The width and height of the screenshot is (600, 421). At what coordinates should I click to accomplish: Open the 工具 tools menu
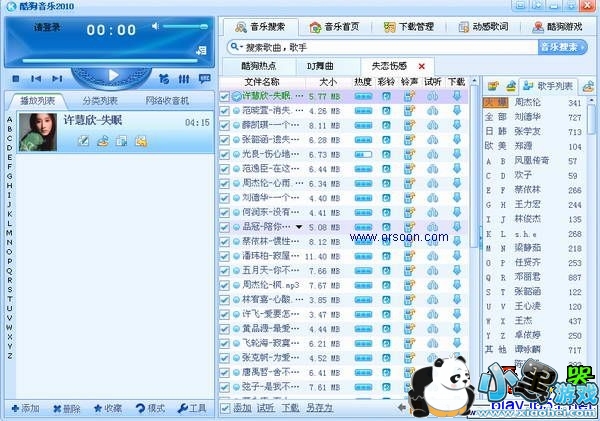click(192, 409)
